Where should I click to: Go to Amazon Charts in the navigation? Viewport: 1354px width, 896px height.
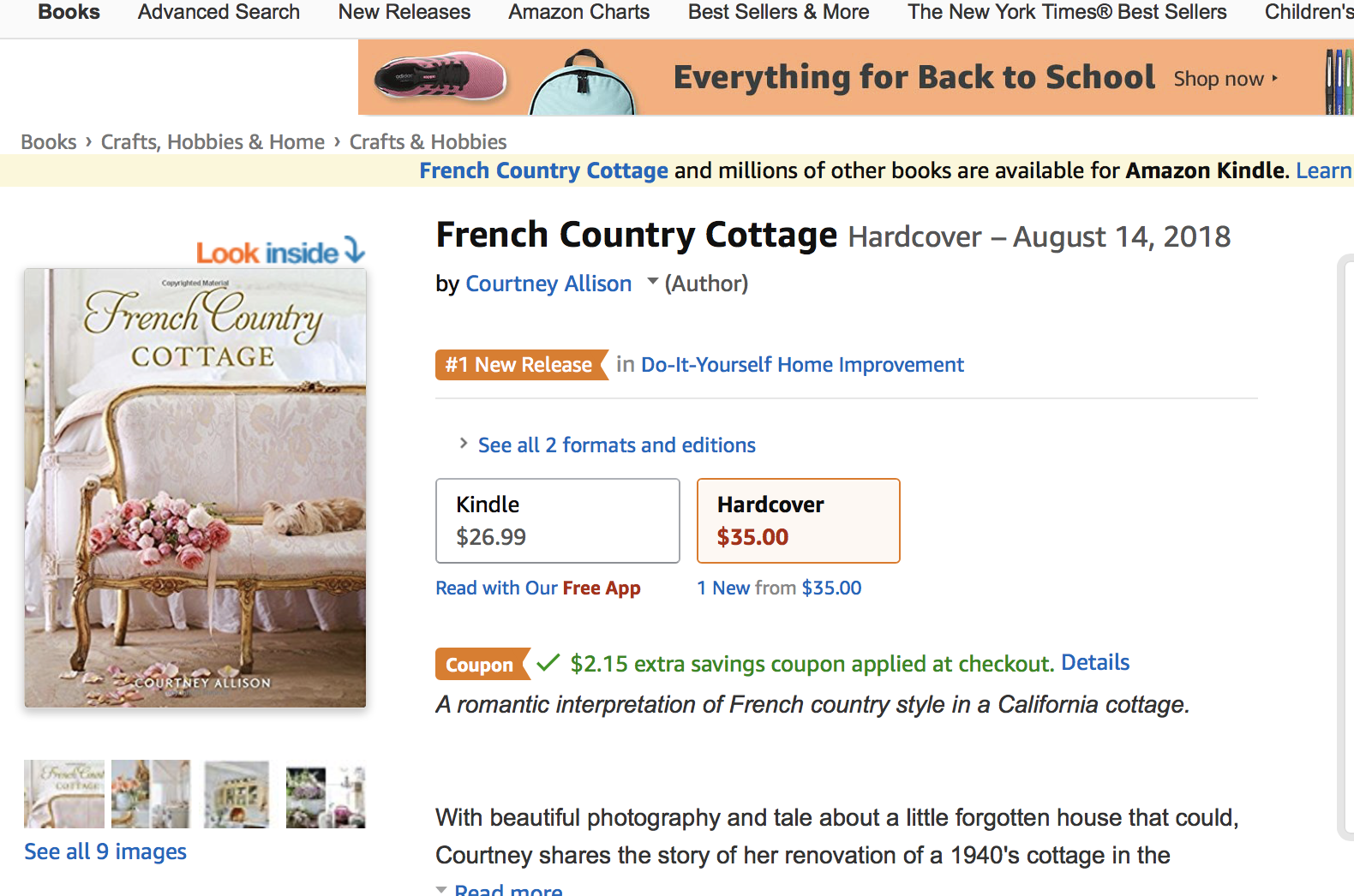tap(578, 12)
